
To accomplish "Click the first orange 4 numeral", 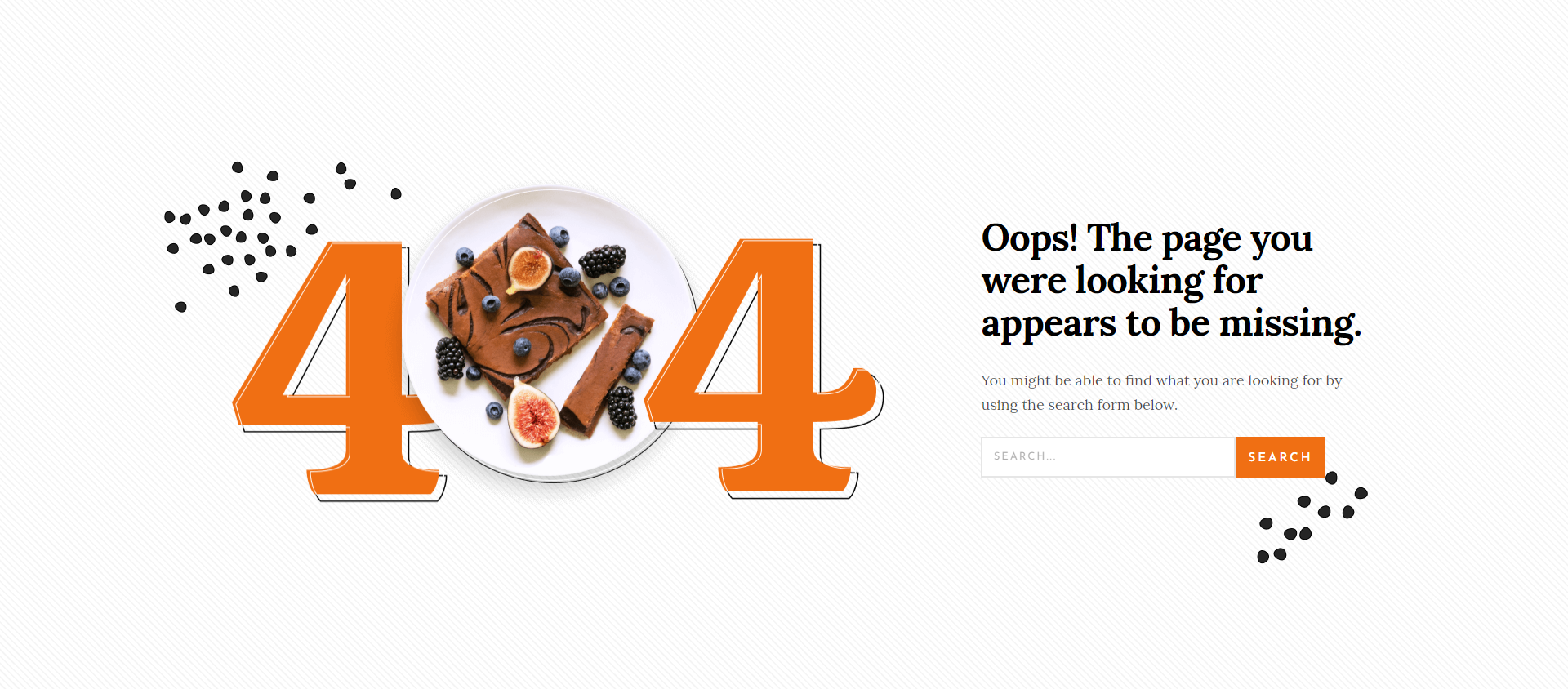I will [x=339, y=369].
